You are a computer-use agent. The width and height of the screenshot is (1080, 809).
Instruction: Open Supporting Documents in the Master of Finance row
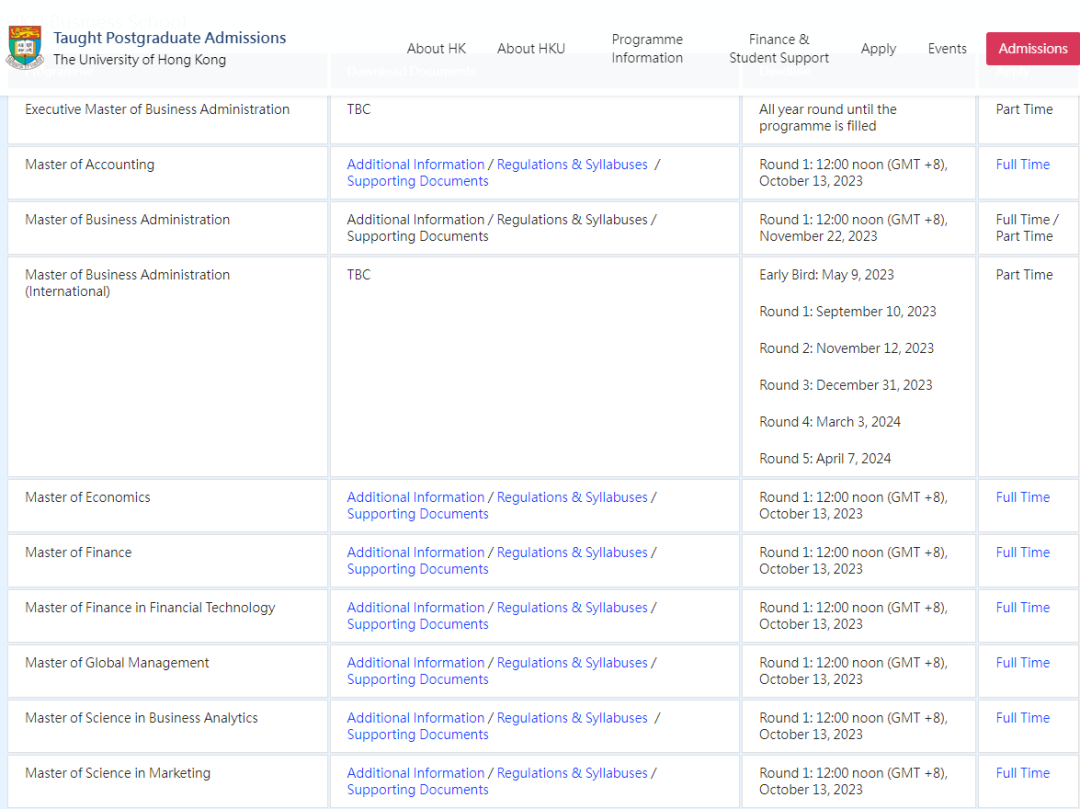pyautogui.click(x=417, y=569)
